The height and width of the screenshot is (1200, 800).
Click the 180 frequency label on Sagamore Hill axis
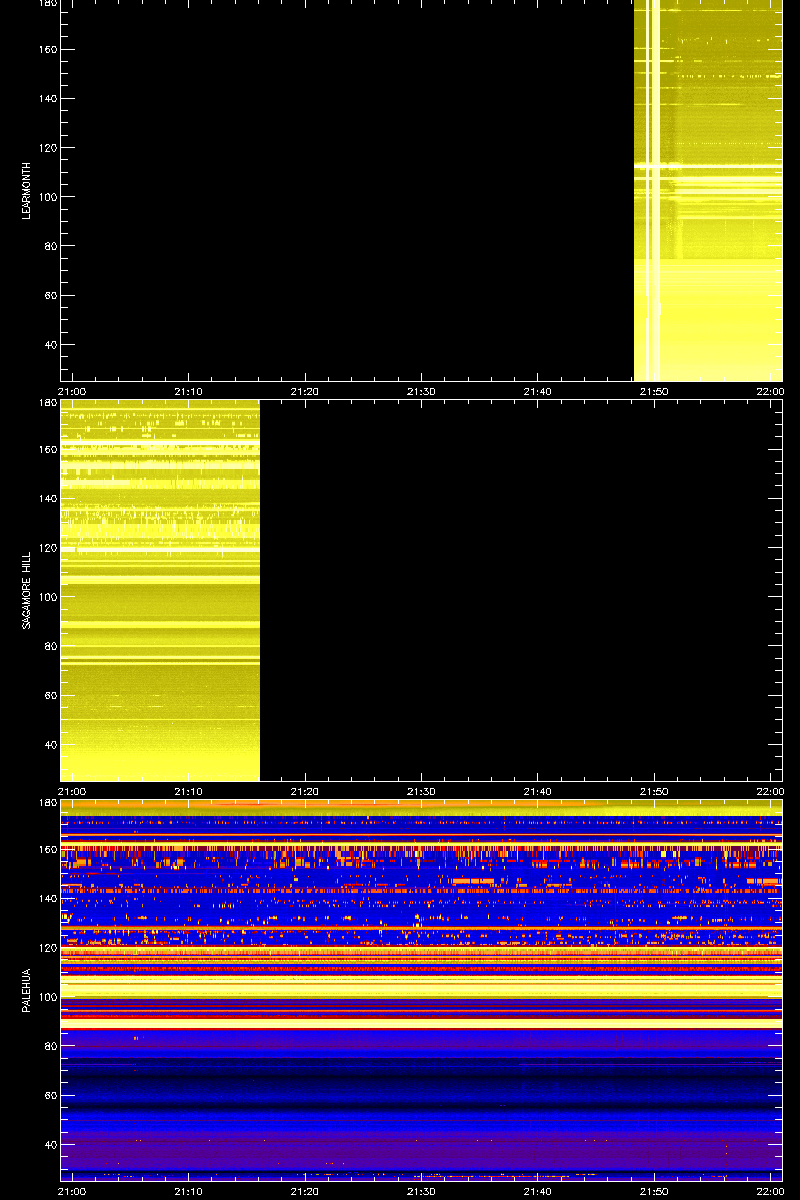pyautogui.click(x=47, y=404)
